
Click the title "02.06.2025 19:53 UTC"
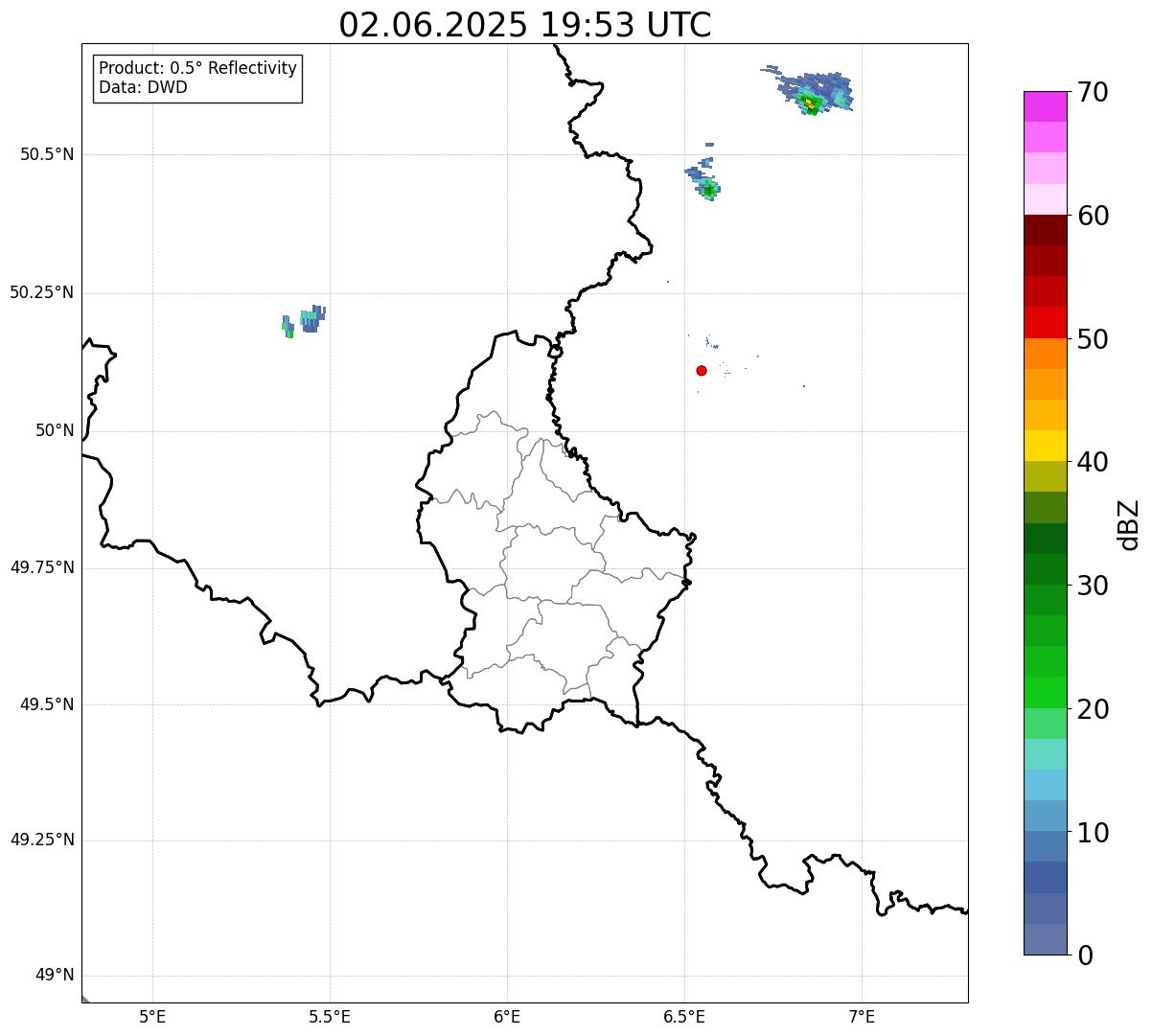tap(525, 25)
